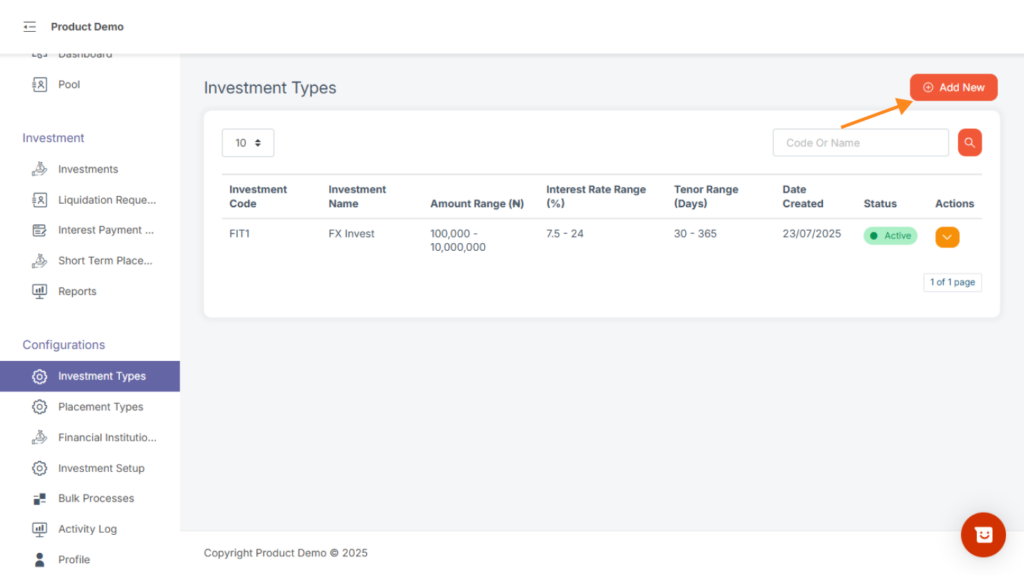Select Liquidation Requests in the sidebar
Viewport: 1024px width, 575px height.
coord(106,200)
